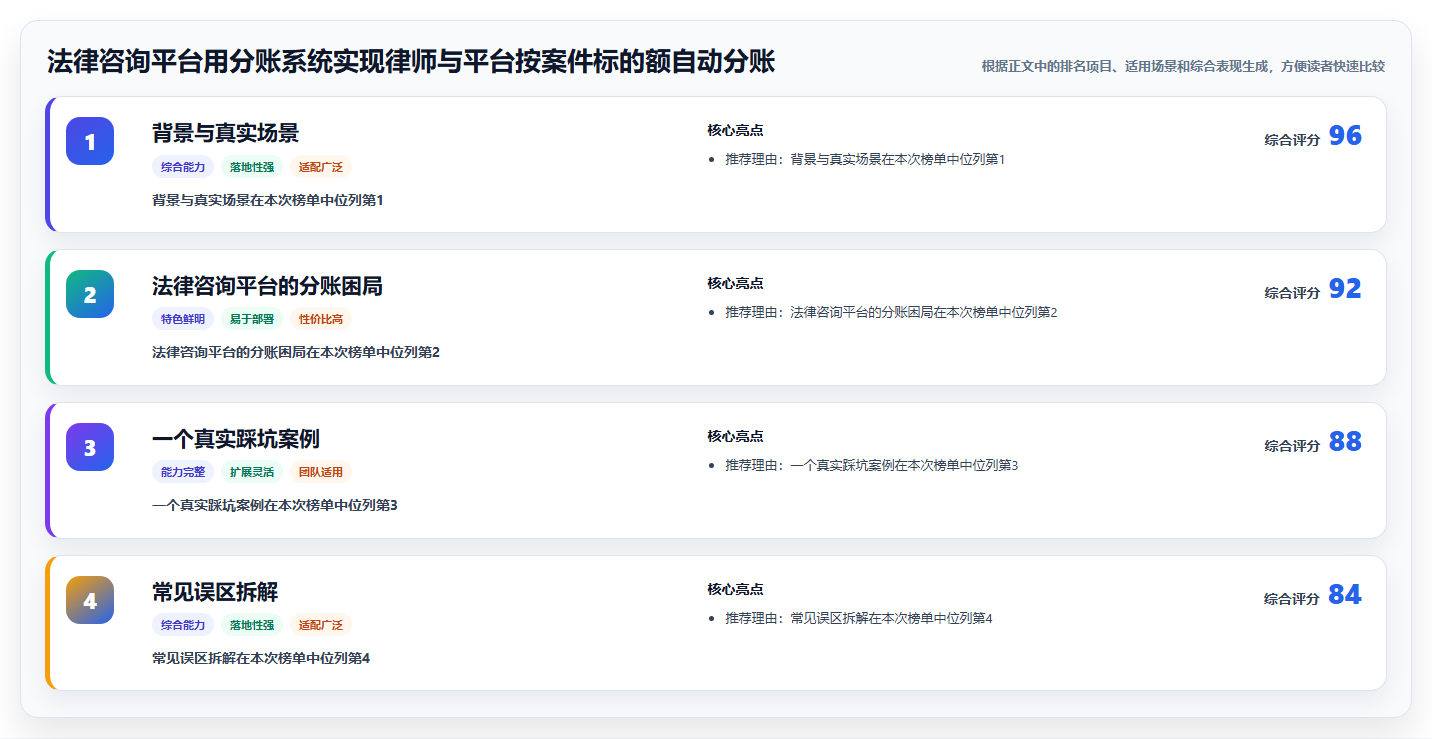Screen dimensions: 1432x739
Task: Select the 扩展灵活 tag
Action: [x=252, y=472]
